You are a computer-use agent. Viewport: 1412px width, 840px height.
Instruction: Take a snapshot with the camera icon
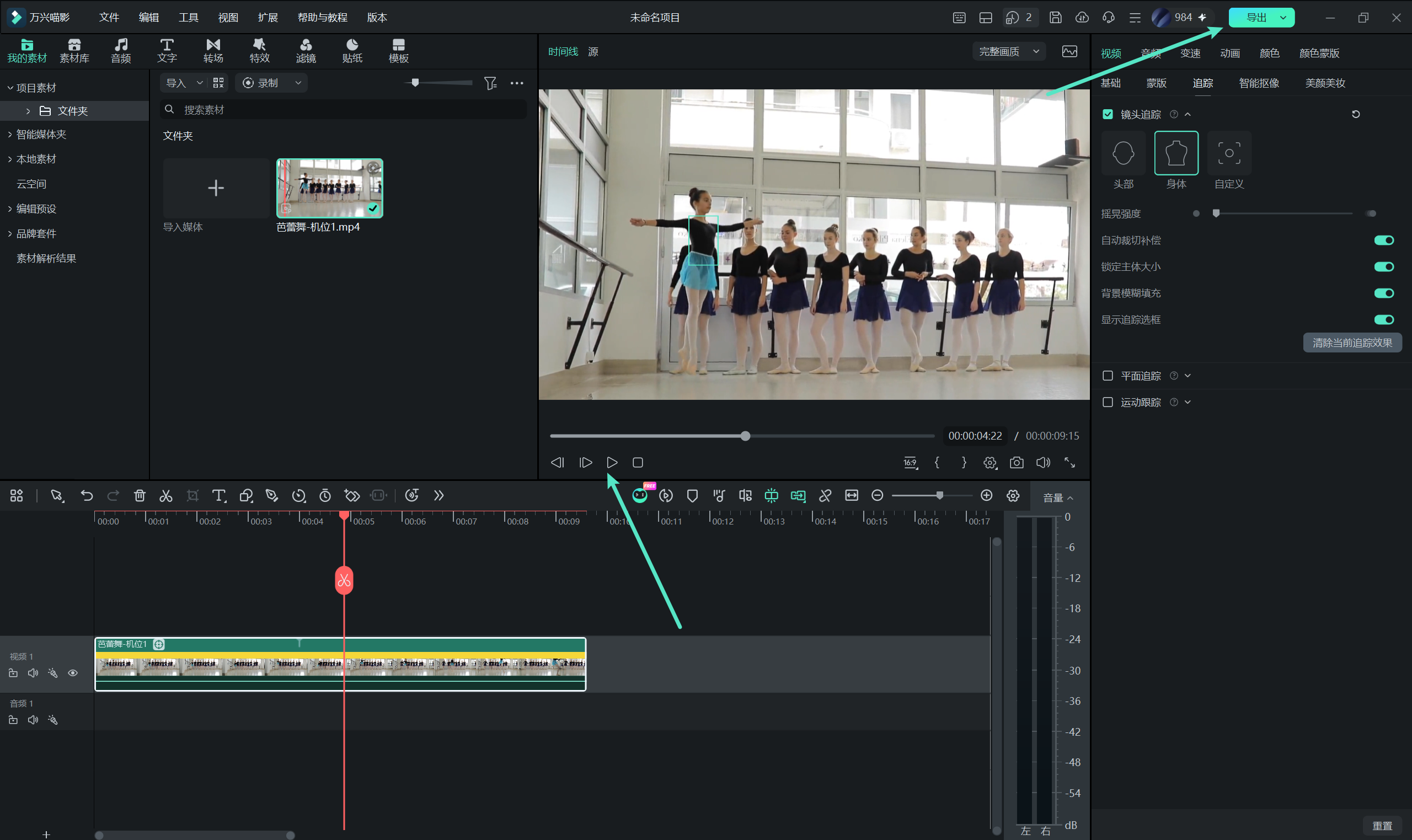1017,462
